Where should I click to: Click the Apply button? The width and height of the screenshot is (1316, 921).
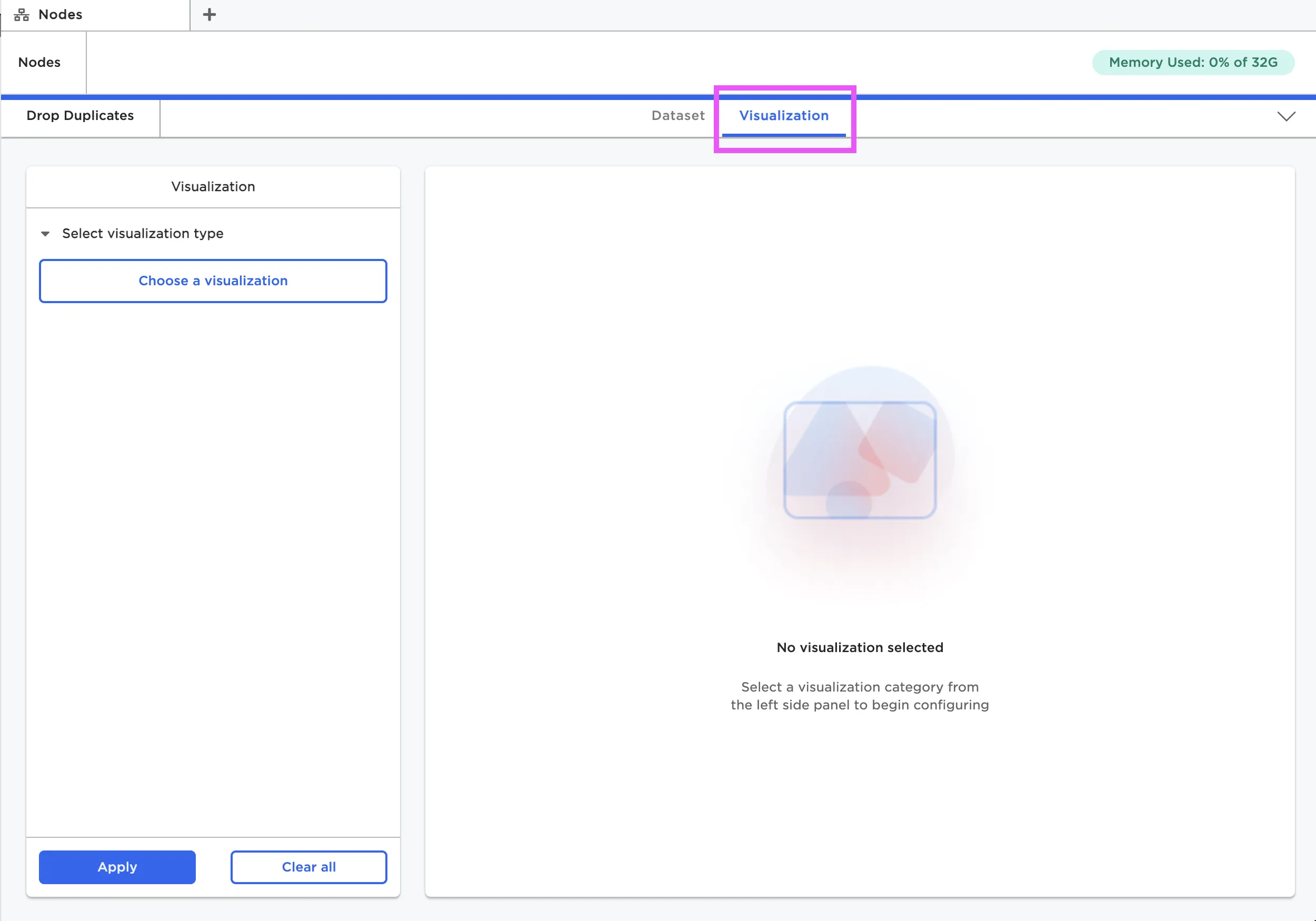point(117,867)
